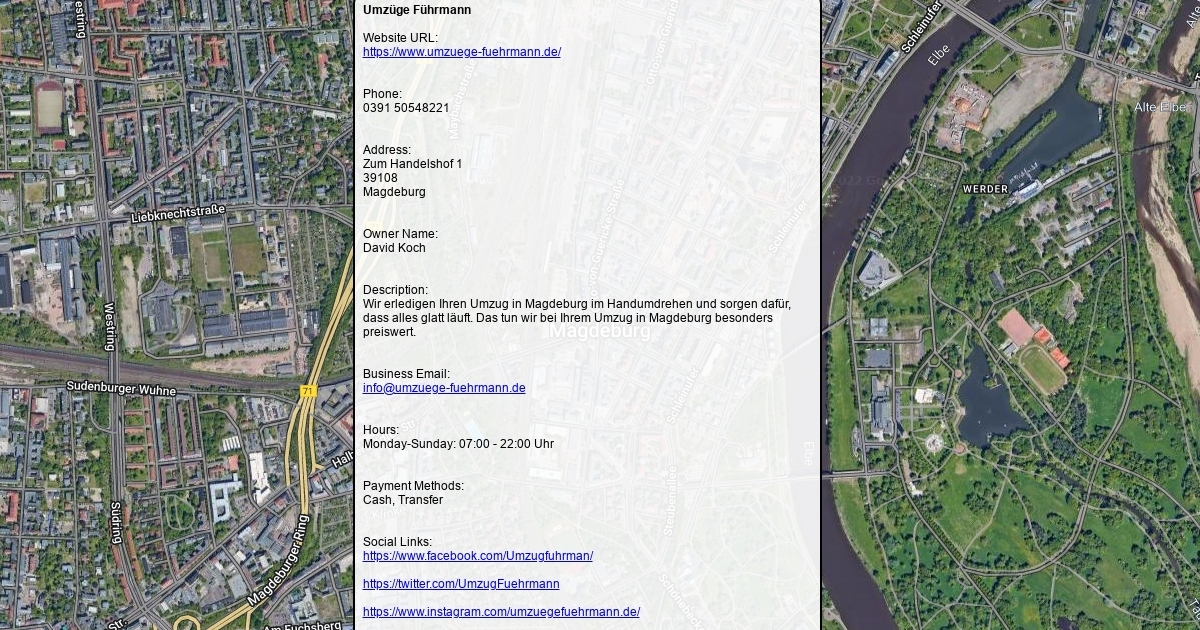This screenshot has height=630, width=1200.
Task: Open the Facebook Umzugfuhrman link
Action: click(478, 556)
